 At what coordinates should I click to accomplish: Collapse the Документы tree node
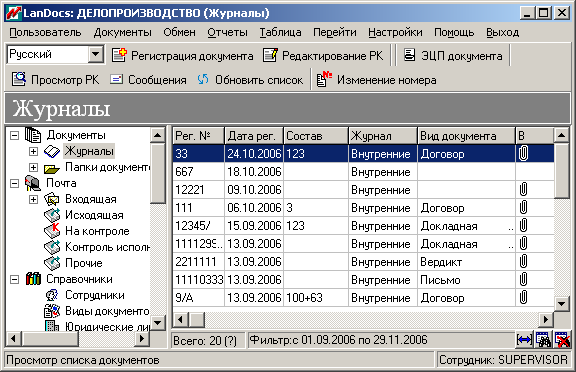pyautogui.click(x=14, y=135)
